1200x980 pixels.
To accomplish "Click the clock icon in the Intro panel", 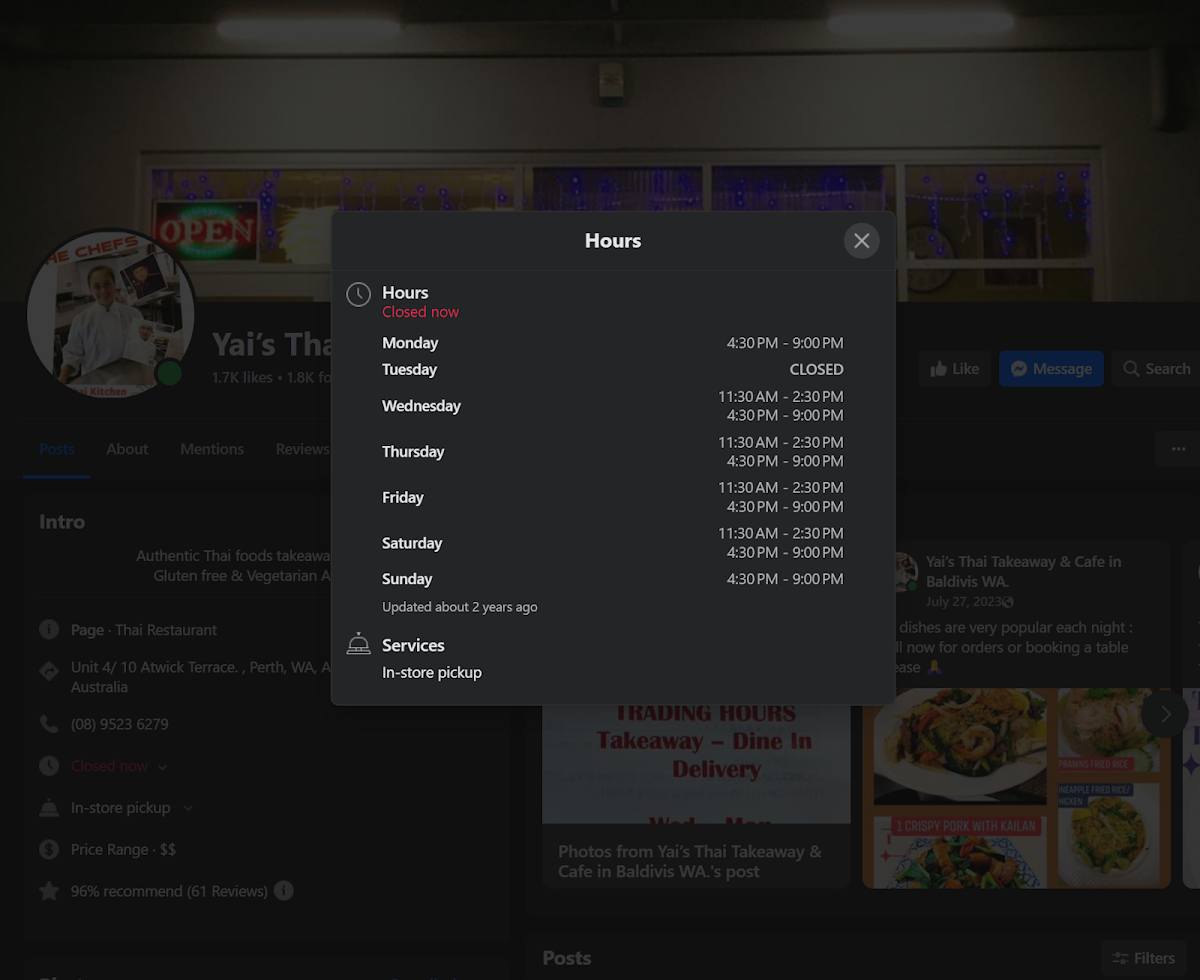I will 49,766.
